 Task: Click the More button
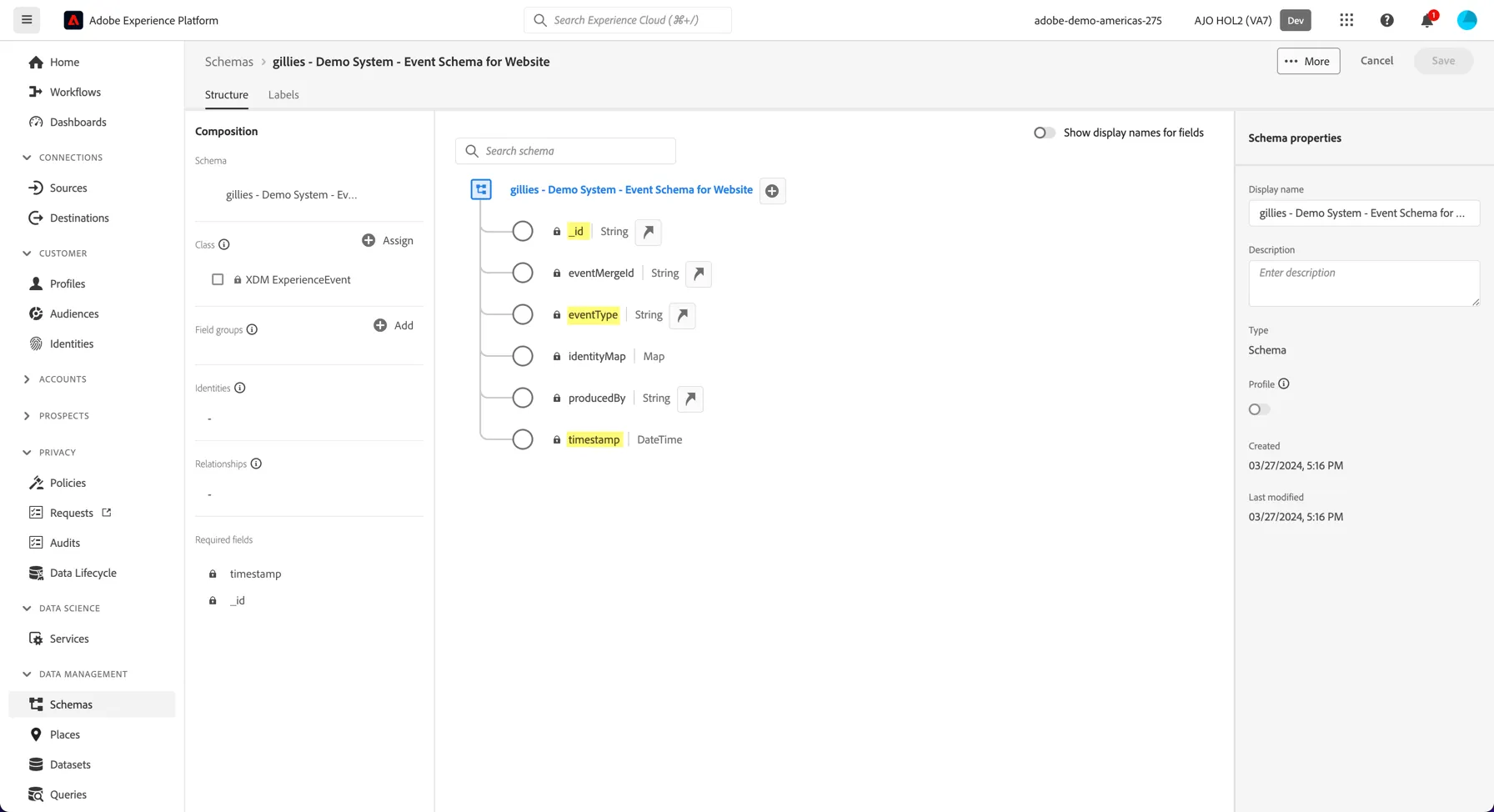1308,61
